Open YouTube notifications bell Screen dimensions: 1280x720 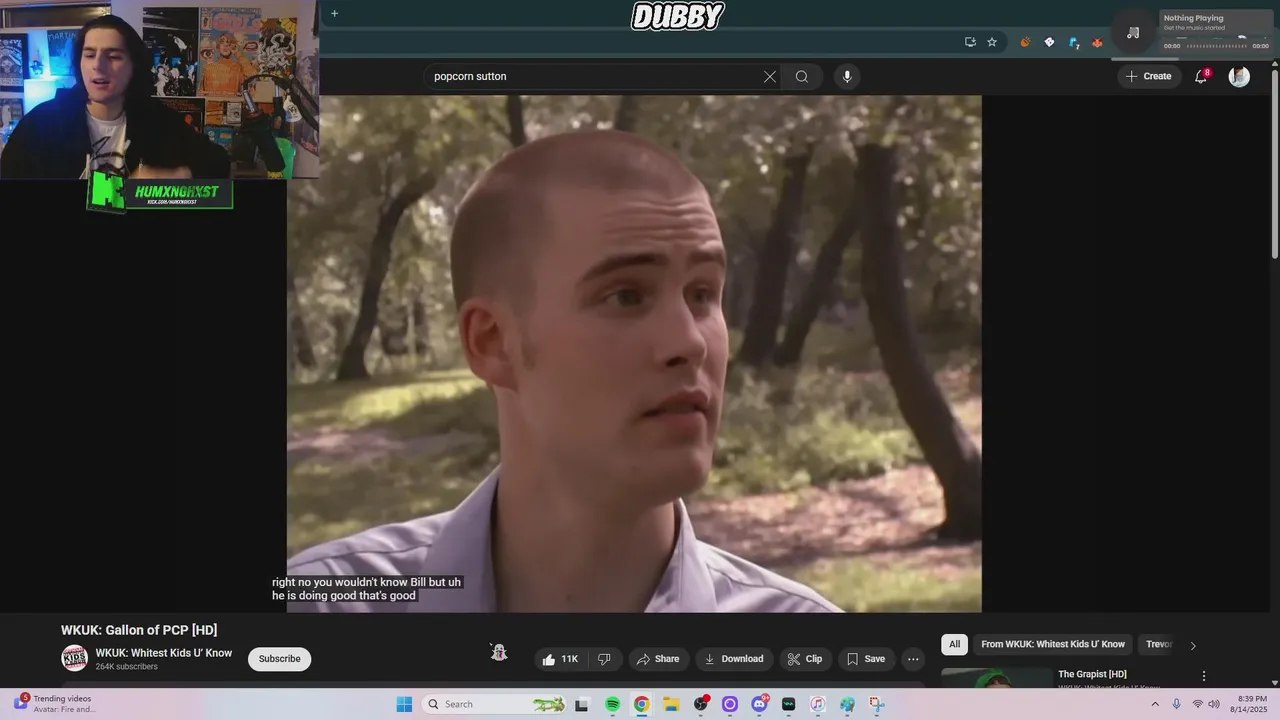(x=1202, y=76)
